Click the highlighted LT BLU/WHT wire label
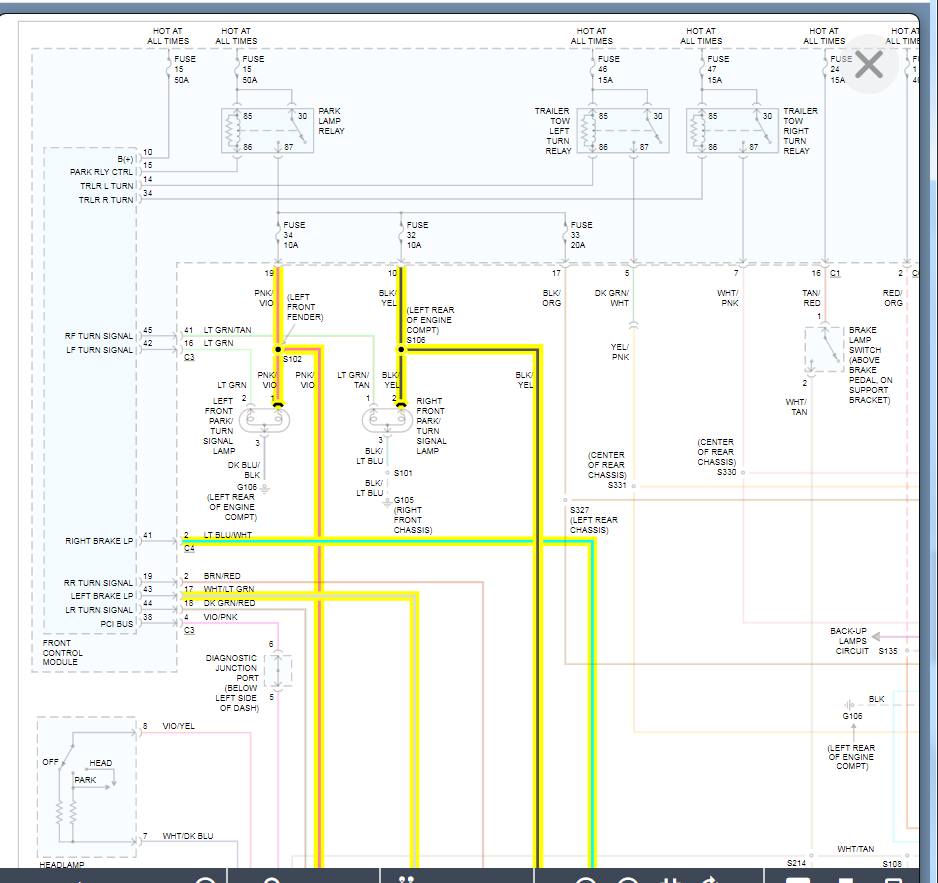This screenshot has width=938, height=883. pyautogui.click(x=228, y=536)
